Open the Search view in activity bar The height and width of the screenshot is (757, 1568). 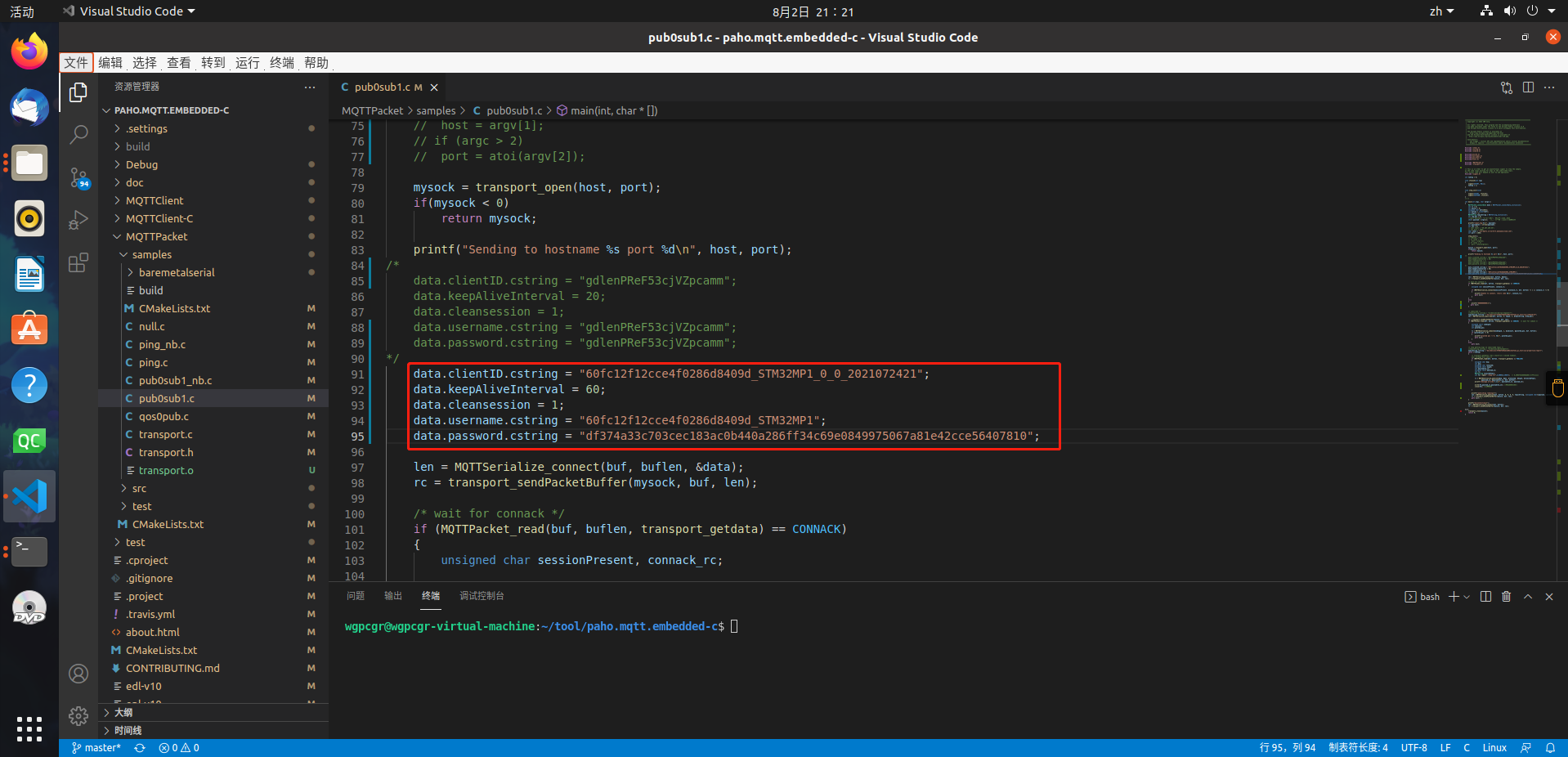pyautogui.click(x=78, y=135)
